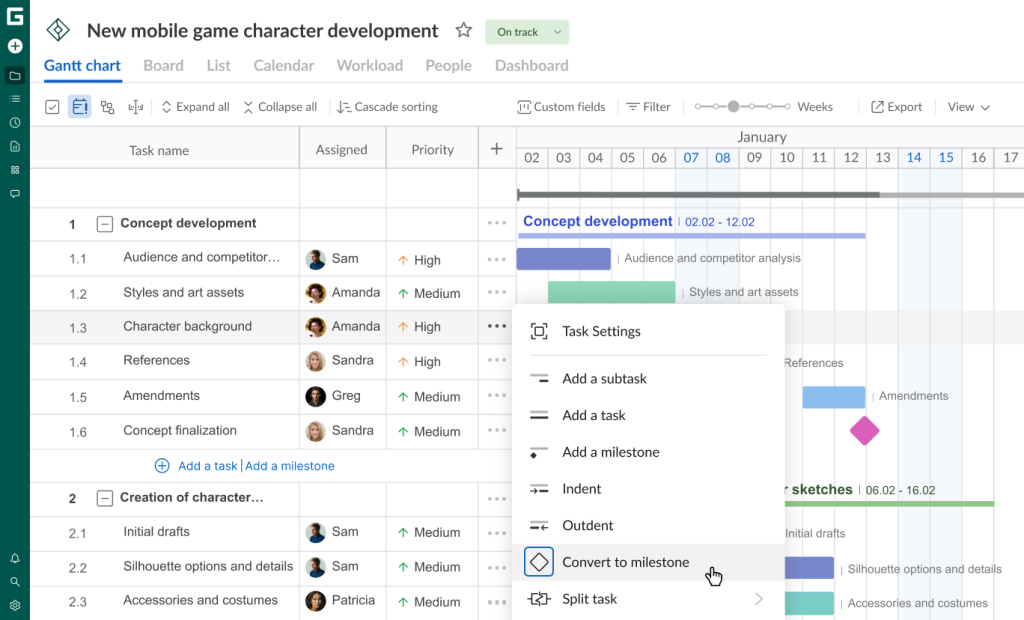Choose Add a subtask from the menu
Image resolution: width=1024 pixels, height=620 pixels.
[605, 378]
